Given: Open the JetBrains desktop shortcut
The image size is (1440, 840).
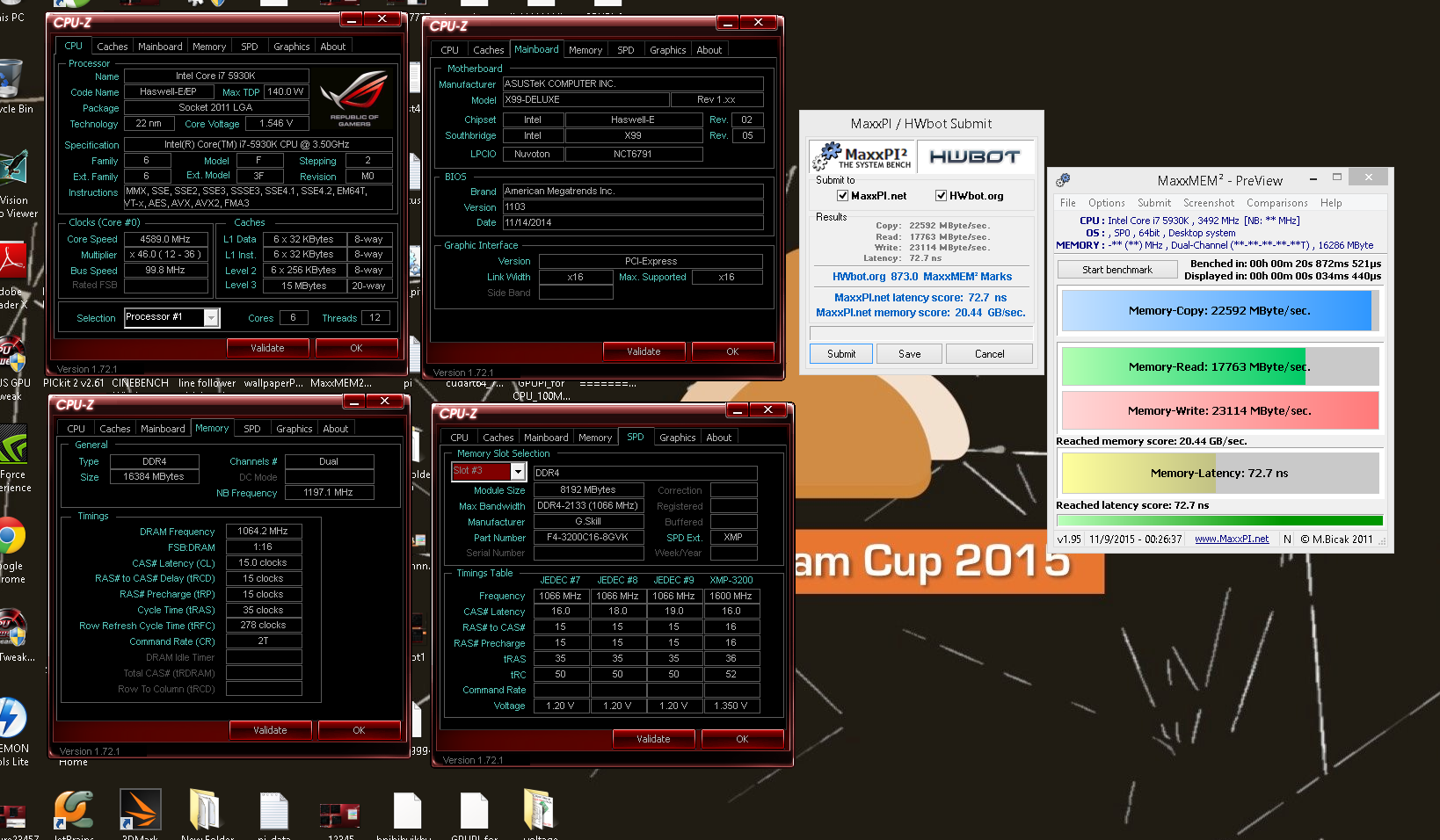Looking at the screenshot, I should point(74,810).
